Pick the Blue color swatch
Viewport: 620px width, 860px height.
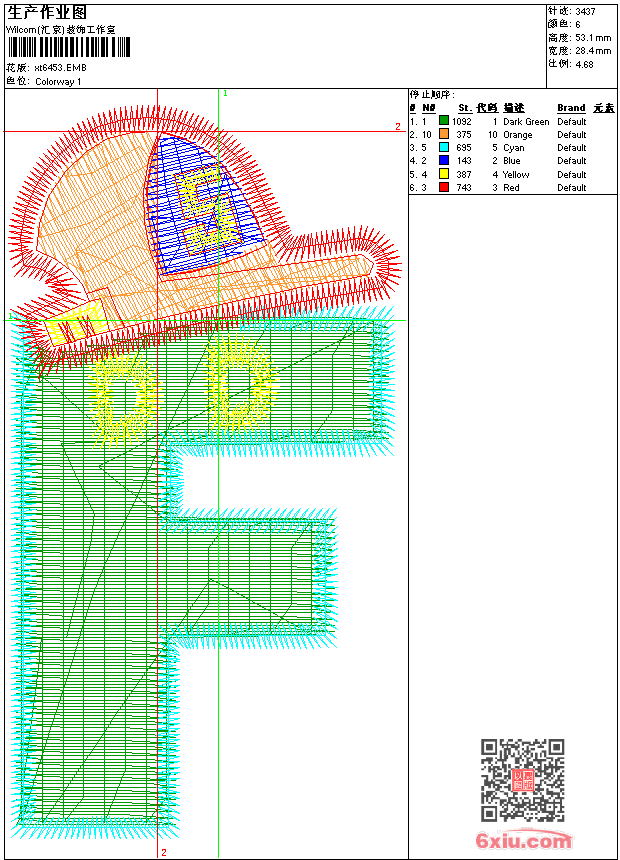(x=444, y=160)
